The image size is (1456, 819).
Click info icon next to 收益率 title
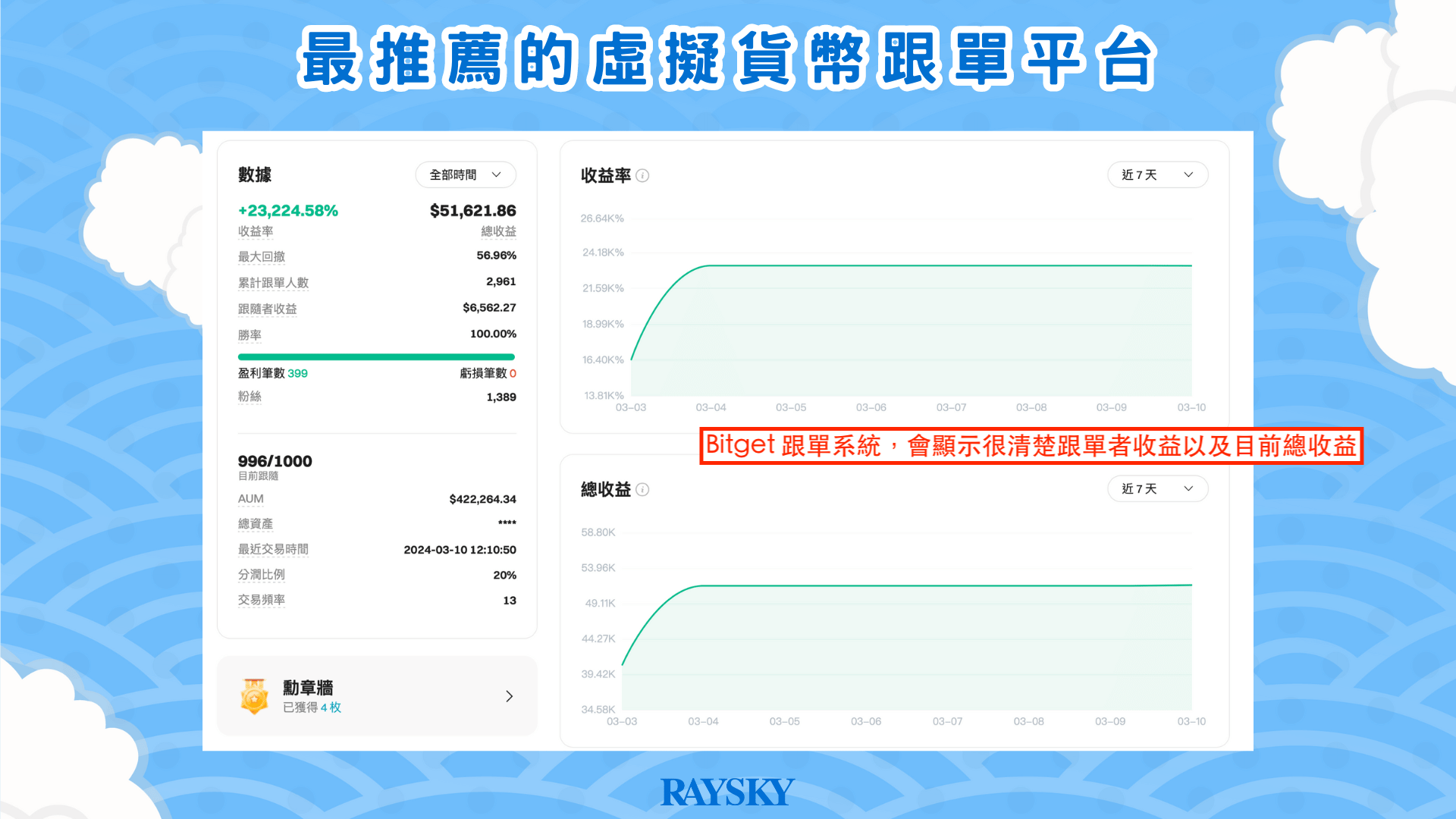pyautogui.click(x=642, y=175)
